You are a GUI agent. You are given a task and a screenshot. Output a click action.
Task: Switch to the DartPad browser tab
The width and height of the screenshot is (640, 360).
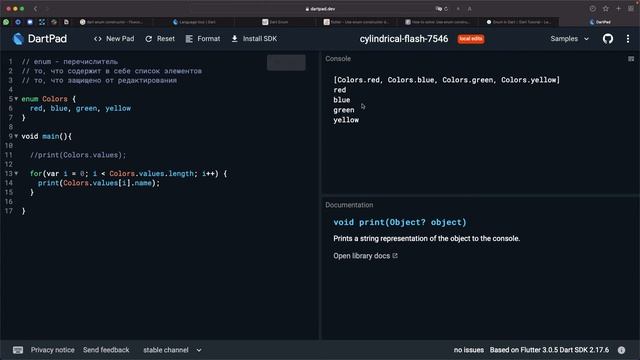coord(600,22)
